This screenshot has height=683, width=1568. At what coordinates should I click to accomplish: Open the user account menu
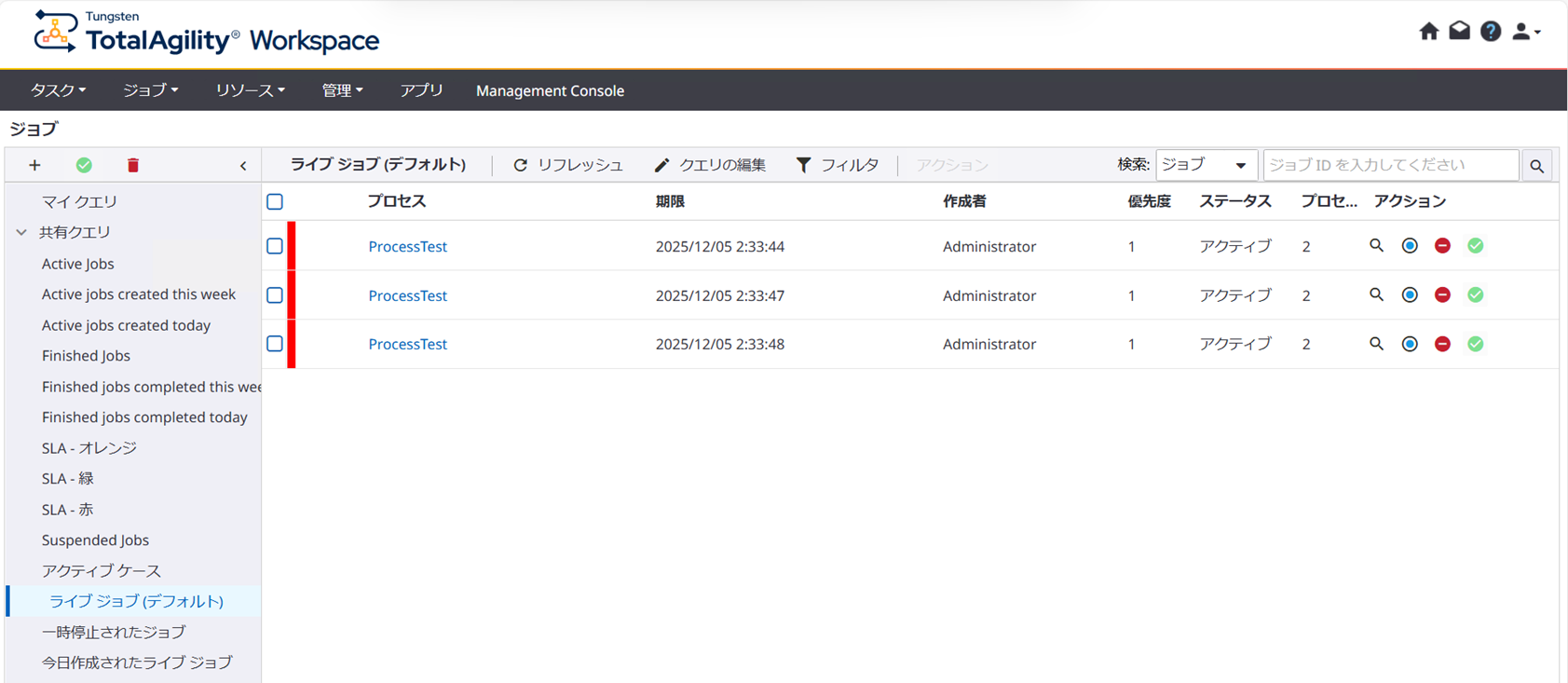point(1526,31)
